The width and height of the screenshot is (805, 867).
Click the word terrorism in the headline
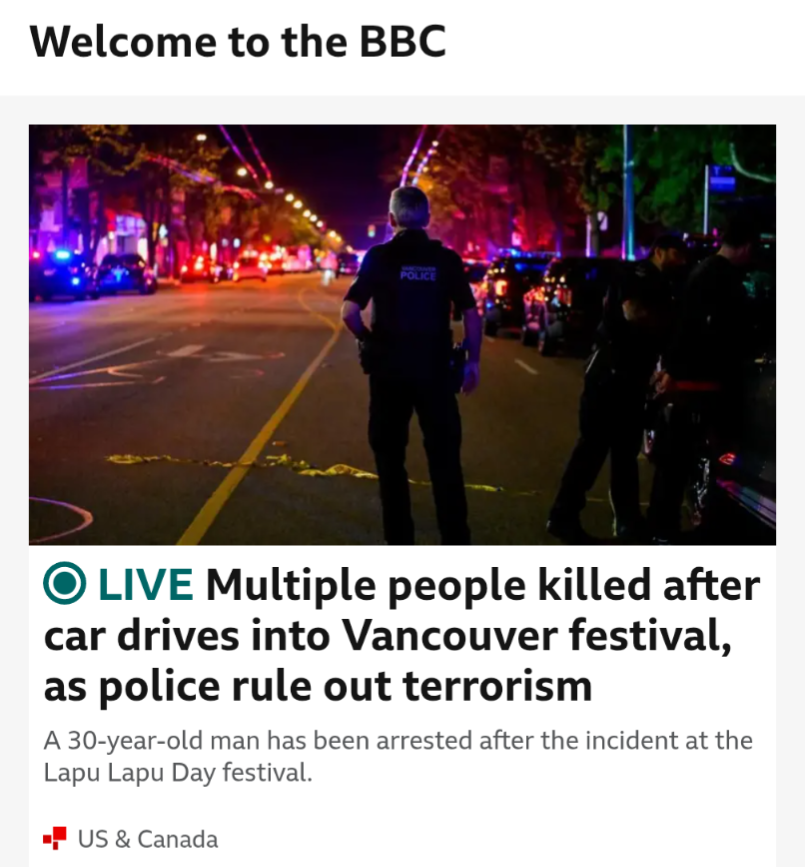[497, 686]
